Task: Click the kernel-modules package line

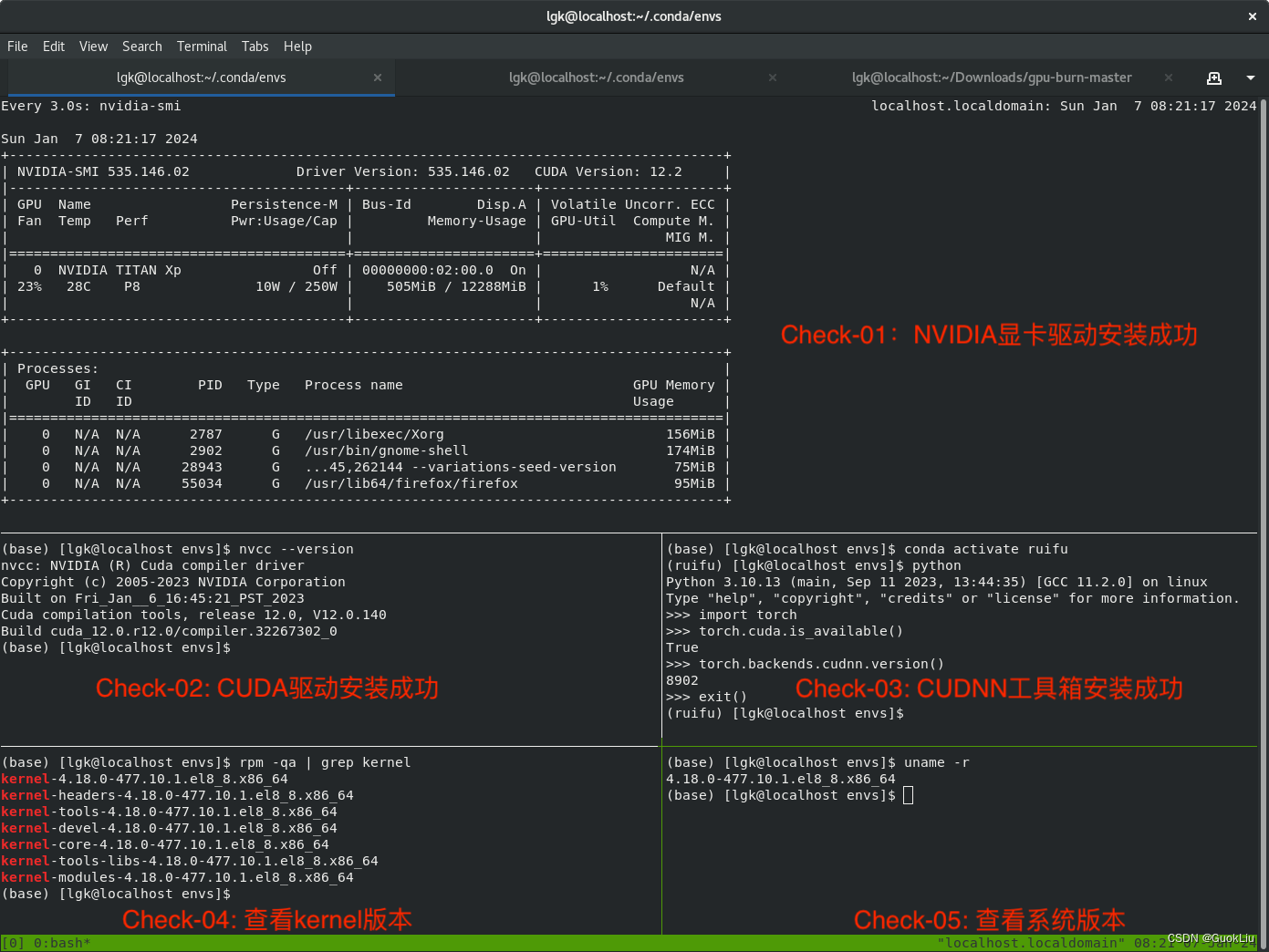Action: click(177, 877)
